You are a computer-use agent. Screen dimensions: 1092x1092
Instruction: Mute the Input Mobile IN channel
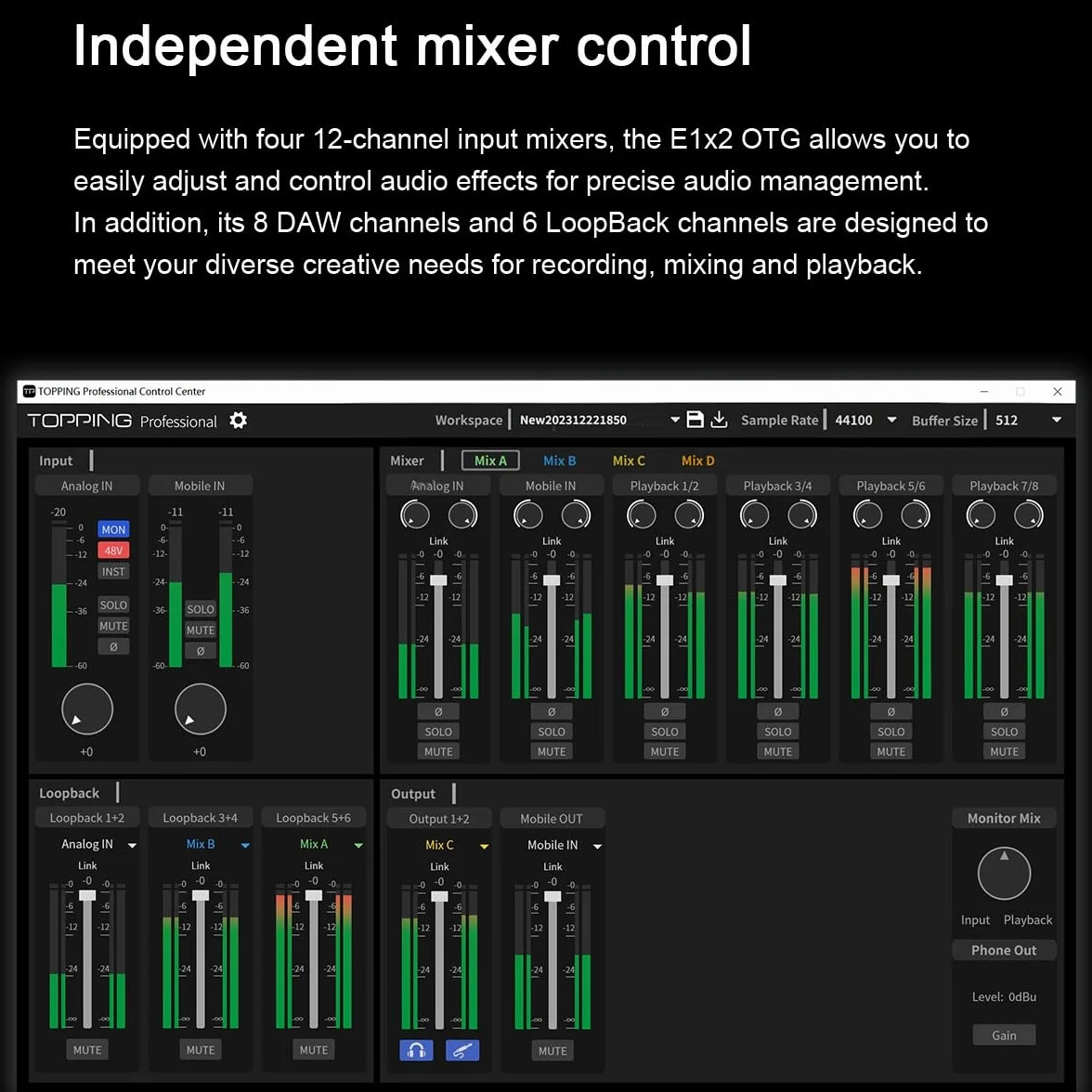point(201,630)
